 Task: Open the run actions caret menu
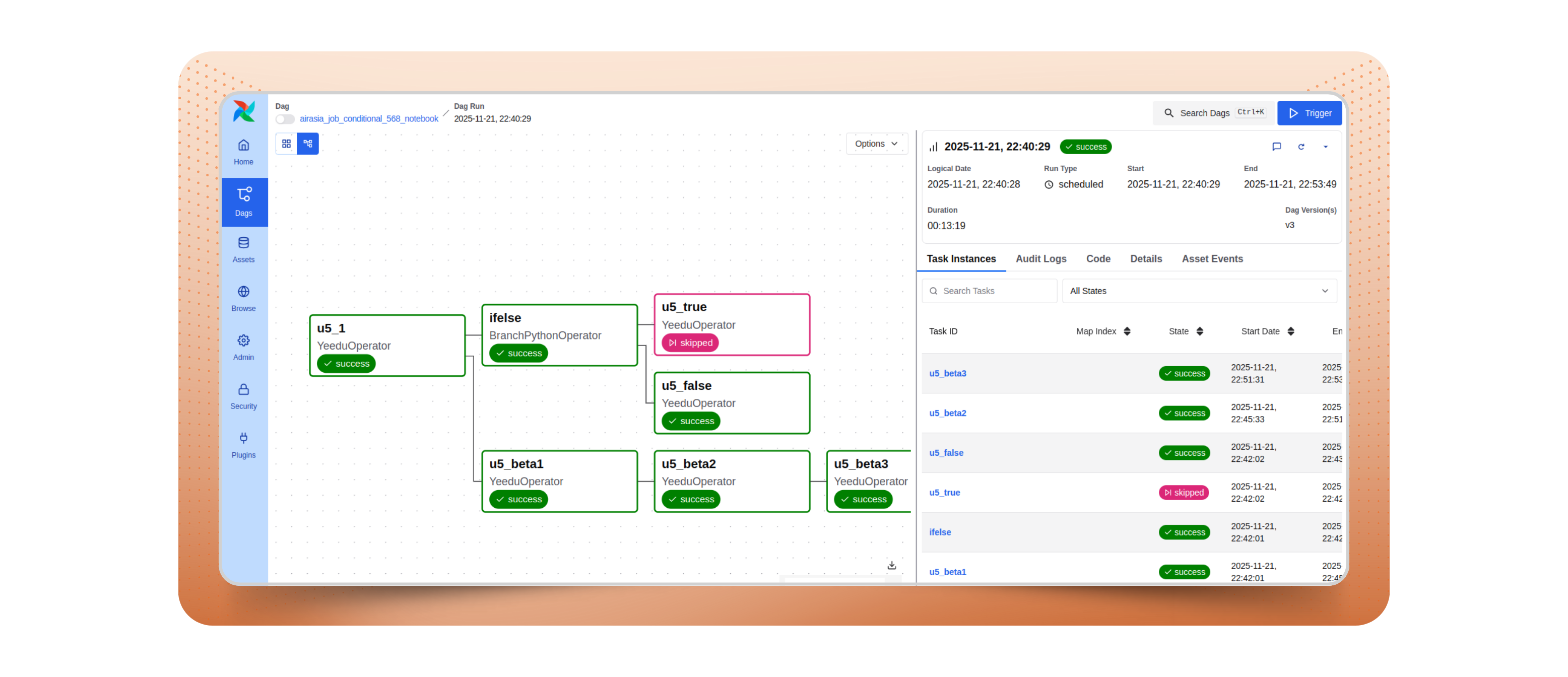[1326, 147]
